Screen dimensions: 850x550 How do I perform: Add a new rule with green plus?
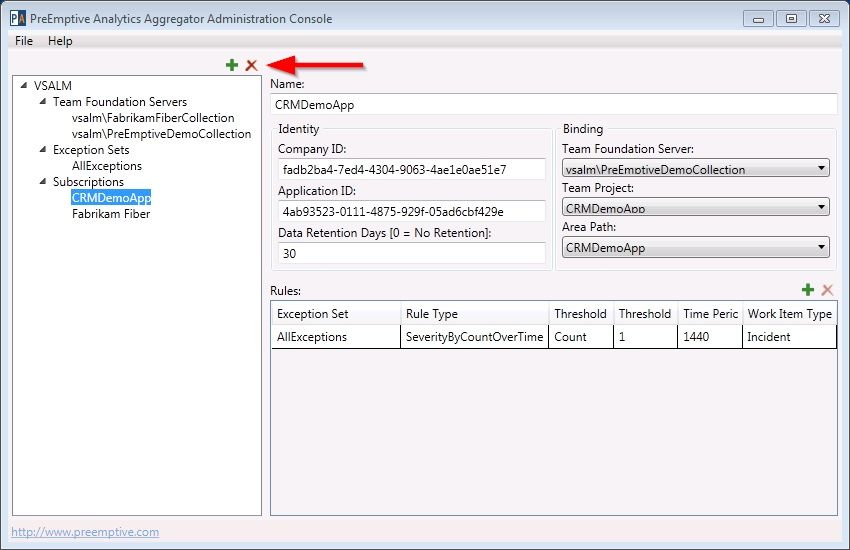click(x=808, y=290)
